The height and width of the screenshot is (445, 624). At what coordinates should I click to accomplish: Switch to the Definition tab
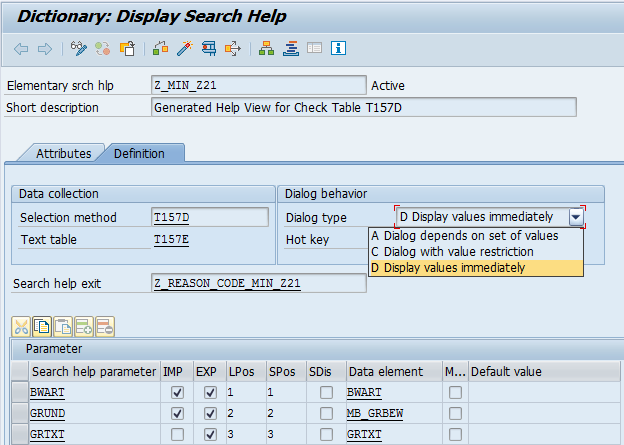tap(139, 153)
